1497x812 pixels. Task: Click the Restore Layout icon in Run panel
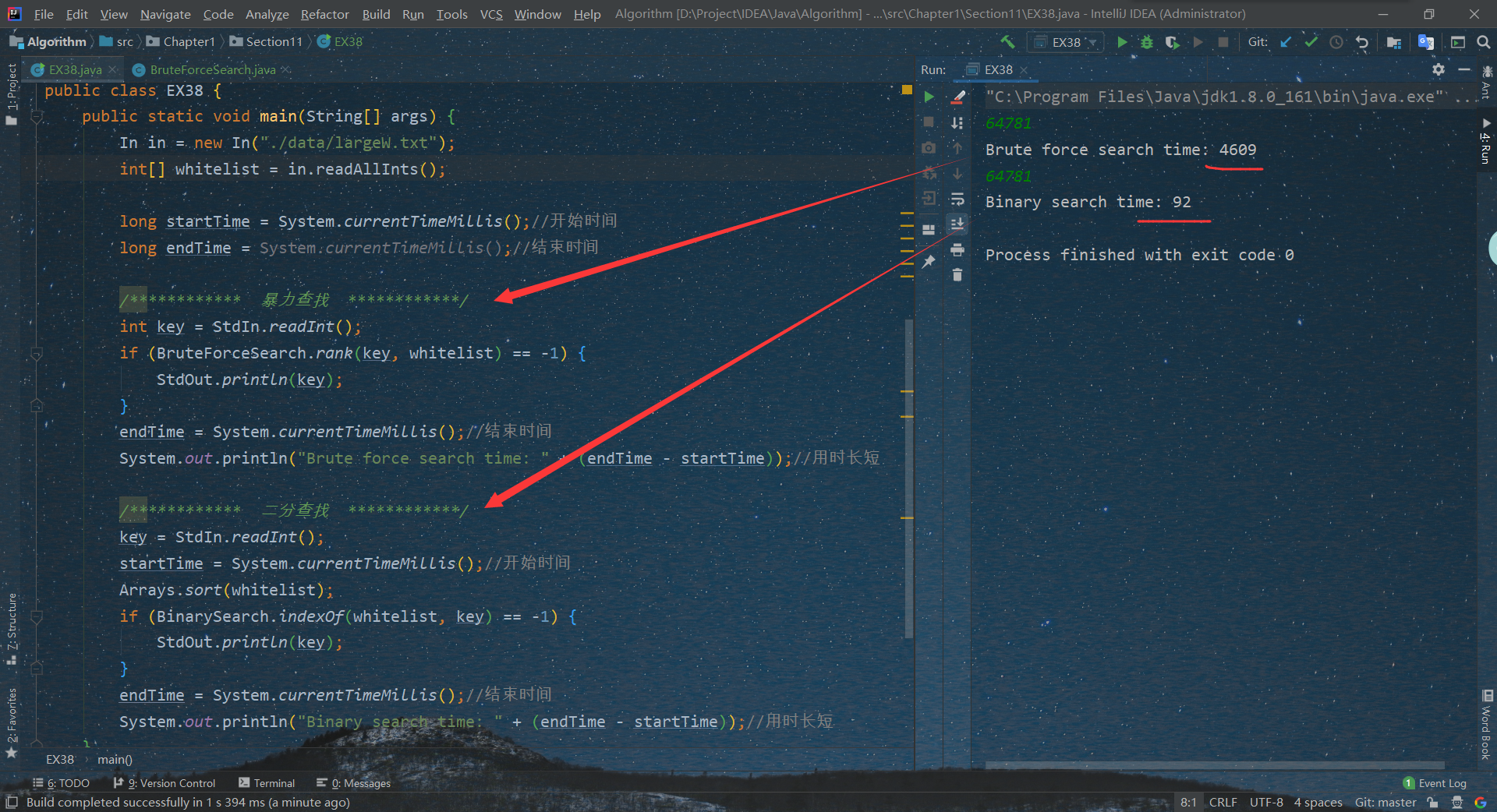pyautogui.click(x=929, y=230)
